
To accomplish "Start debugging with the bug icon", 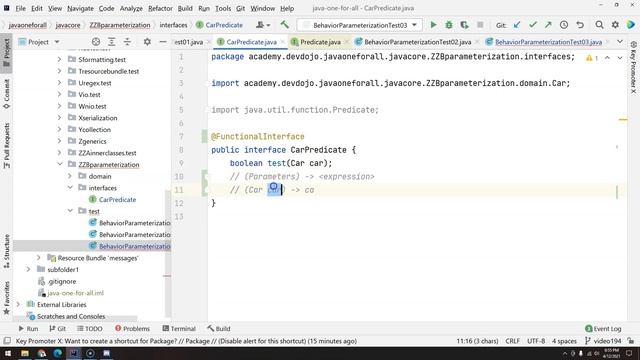I will (449, 25).
